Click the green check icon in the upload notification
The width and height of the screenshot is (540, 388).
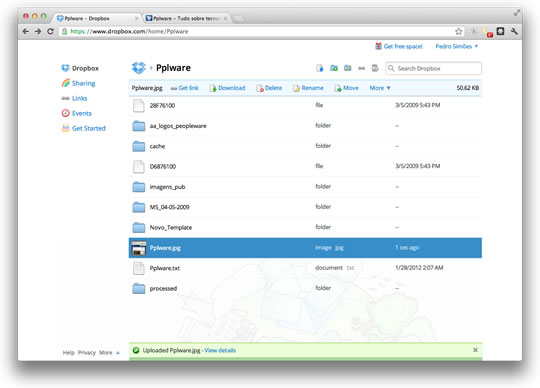(x=136, y=350)
